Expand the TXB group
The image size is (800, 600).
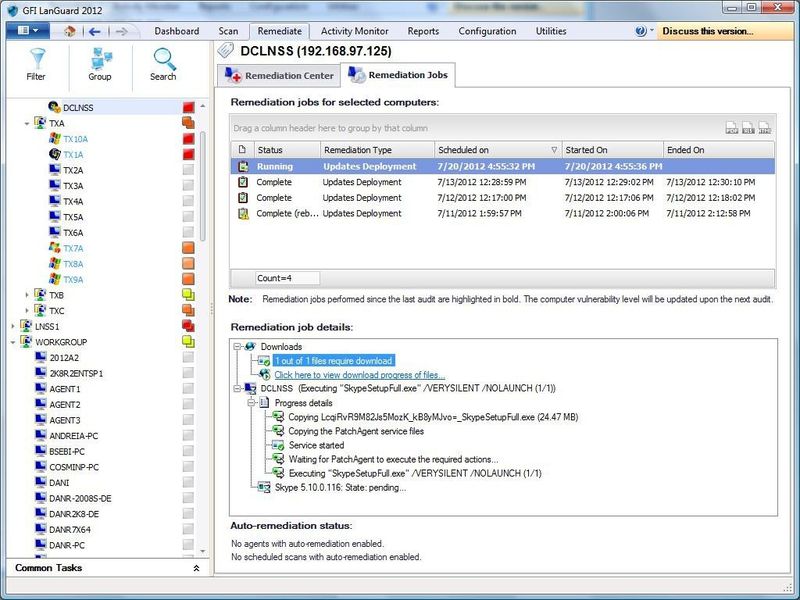(x=27, y=295)
